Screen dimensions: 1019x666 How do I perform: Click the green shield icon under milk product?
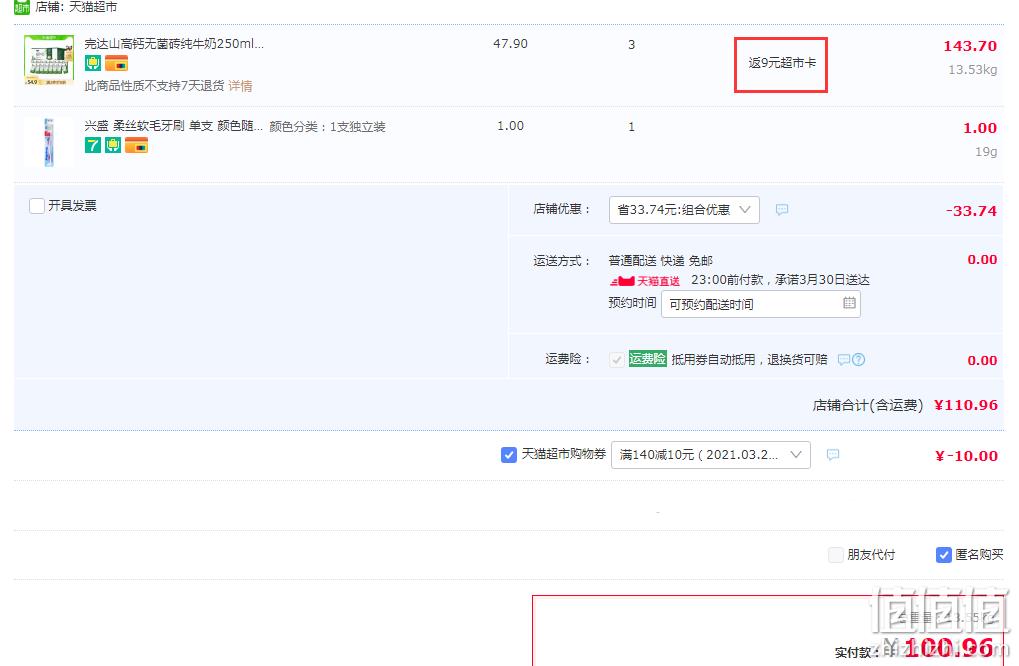pos(93,63)
